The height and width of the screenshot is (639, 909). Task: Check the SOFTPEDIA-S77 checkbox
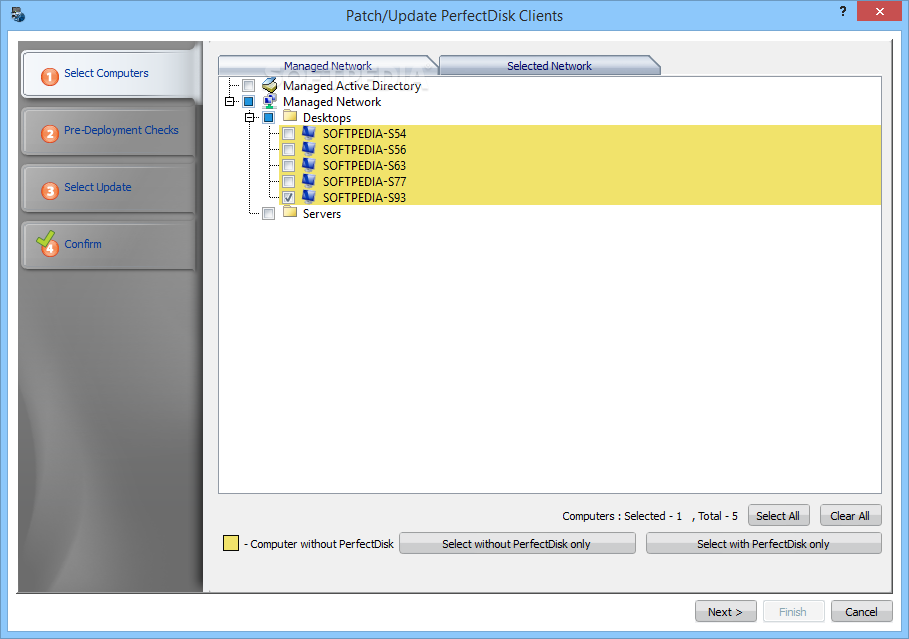click(289, 181)
